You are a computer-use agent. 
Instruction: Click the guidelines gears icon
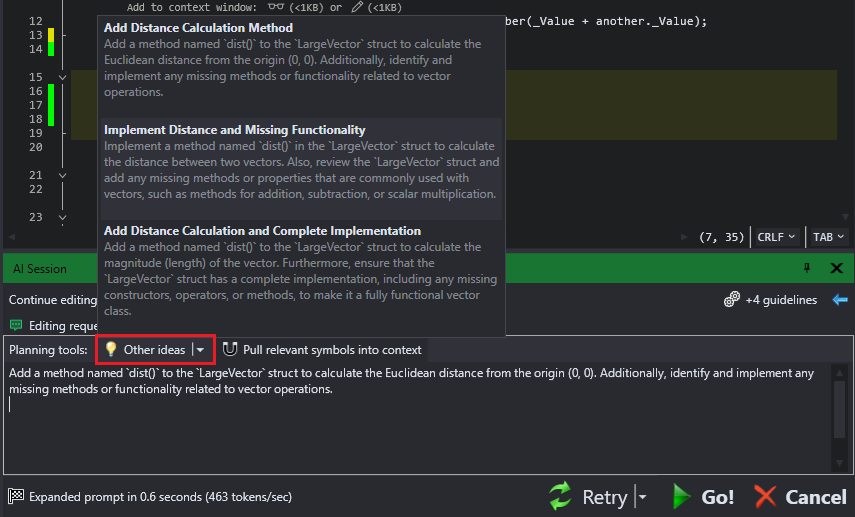[x=731, y=299]
